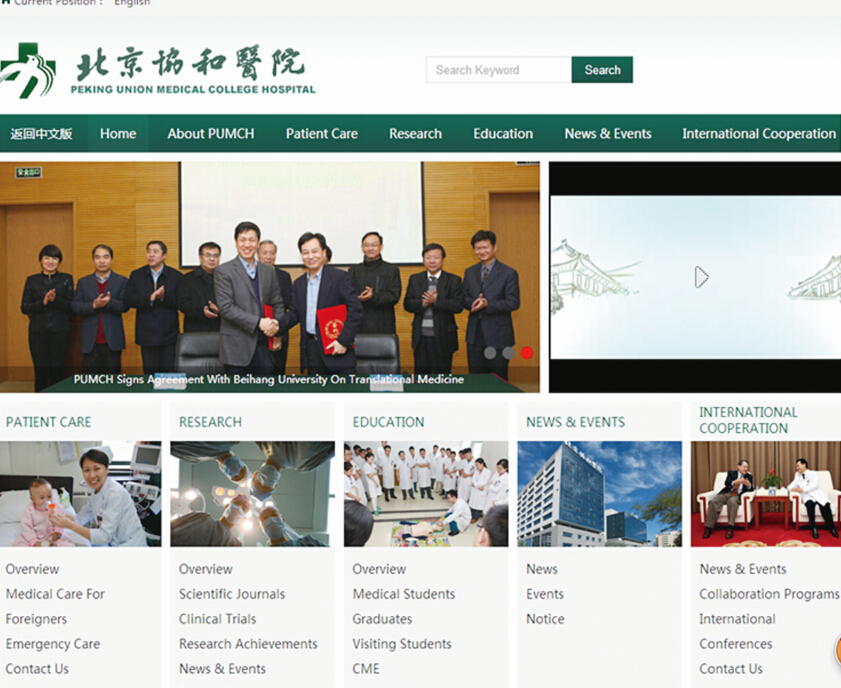Open Scientific Journals link
The image size is (841, 688).
(x=232, y=594)
